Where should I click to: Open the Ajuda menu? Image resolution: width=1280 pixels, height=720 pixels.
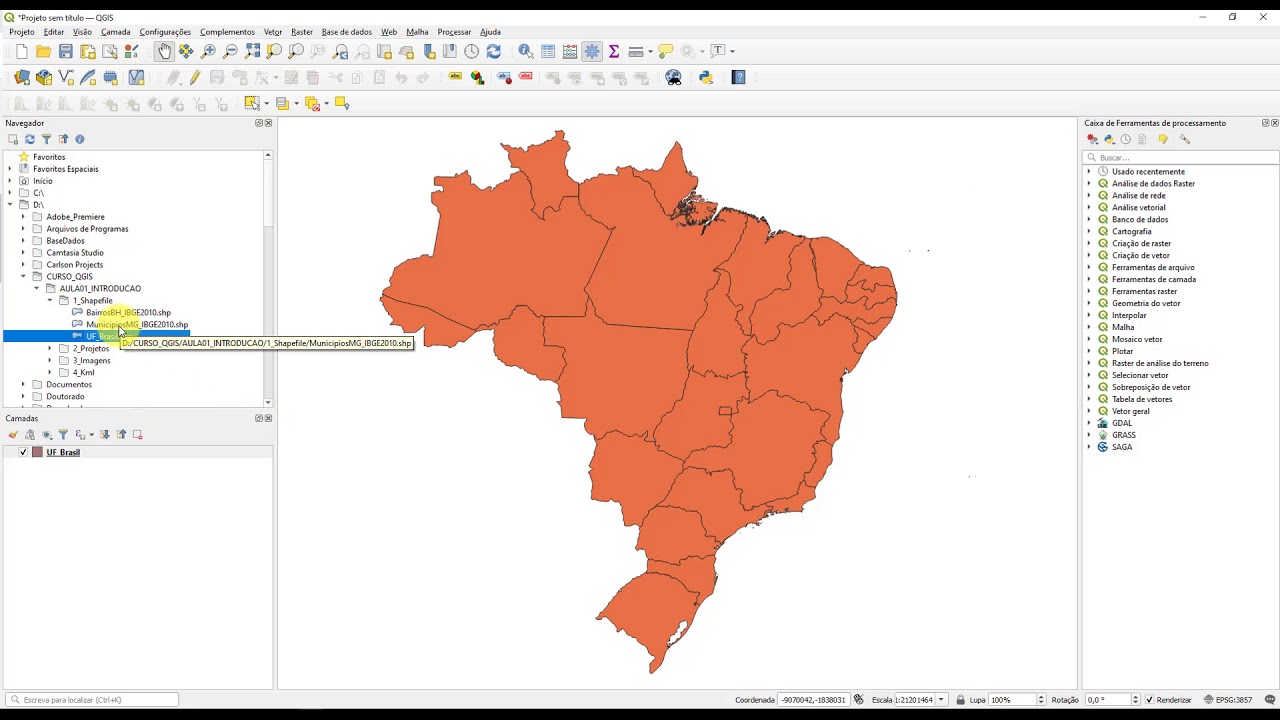click(490, 32)
